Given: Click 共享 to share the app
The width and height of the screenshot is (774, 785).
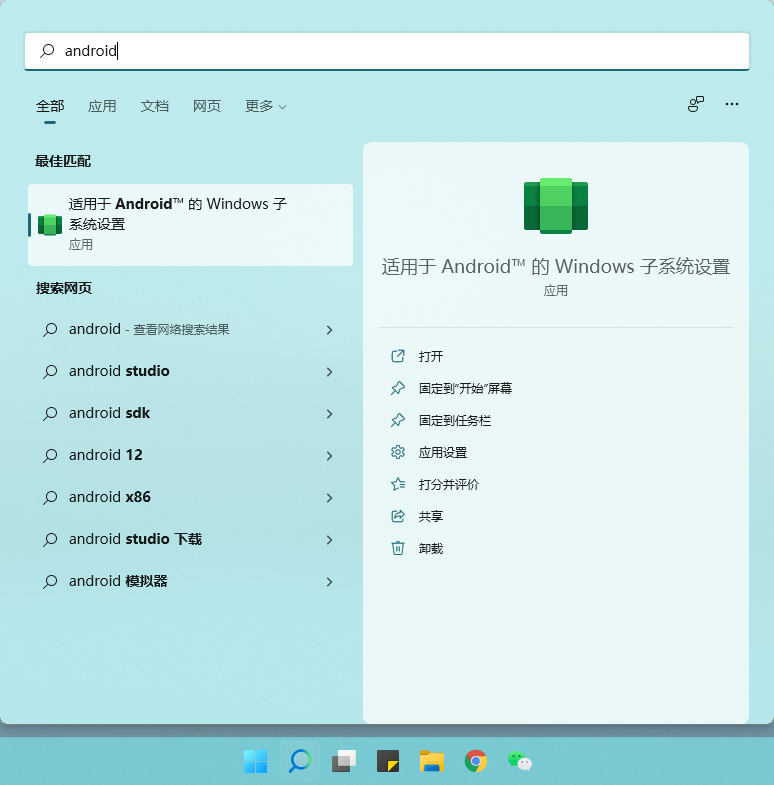Looking at the screenshot, I should pyautogui.click(x=431, y=517).
